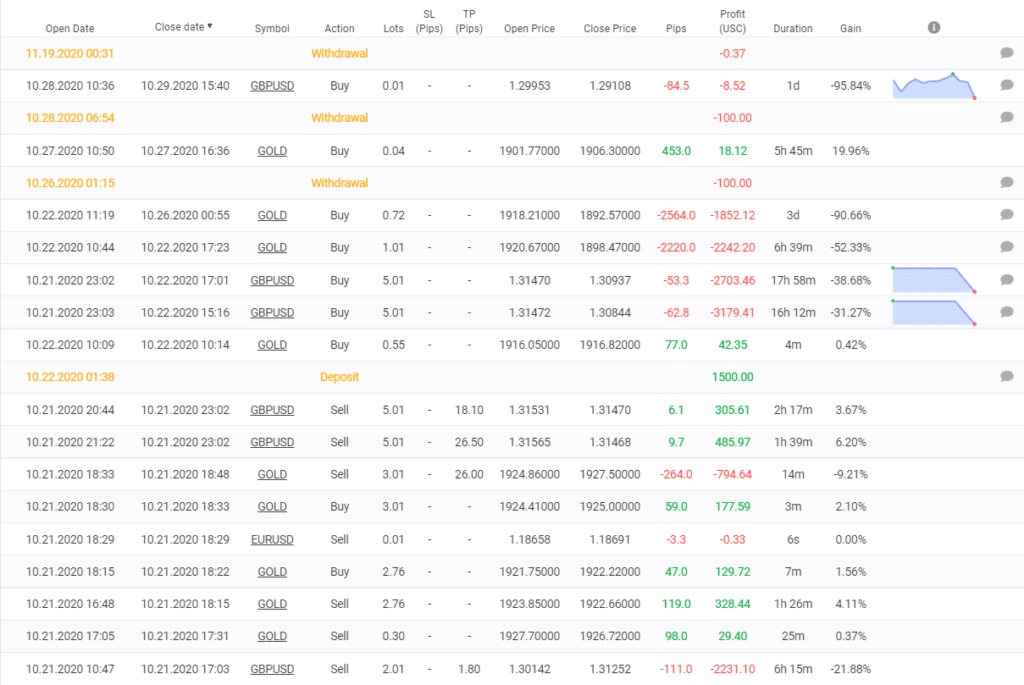Sort table by Profit (USC) column
Viewport: 1024px width, 685px height.
click(x=732, y=21)
